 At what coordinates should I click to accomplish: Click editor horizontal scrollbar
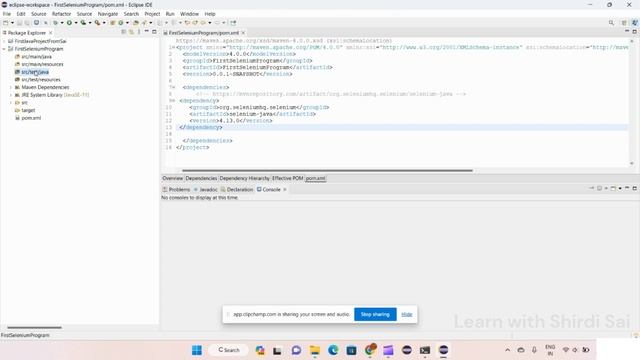click(x=327, y=171)
